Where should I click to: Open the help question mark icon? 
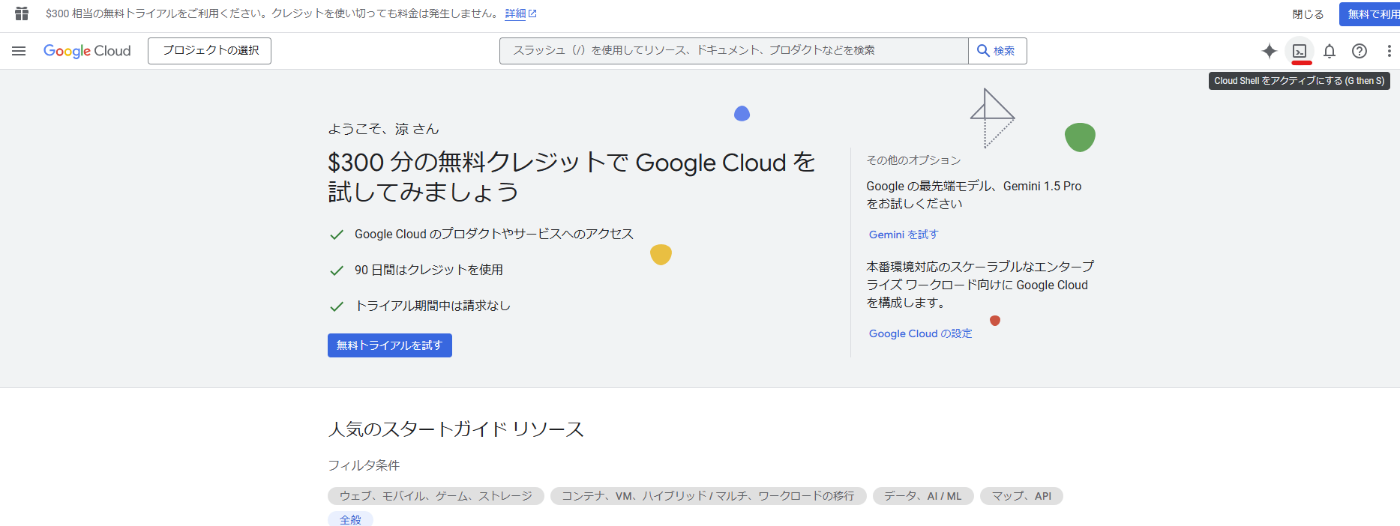(x=1359, y=51)
